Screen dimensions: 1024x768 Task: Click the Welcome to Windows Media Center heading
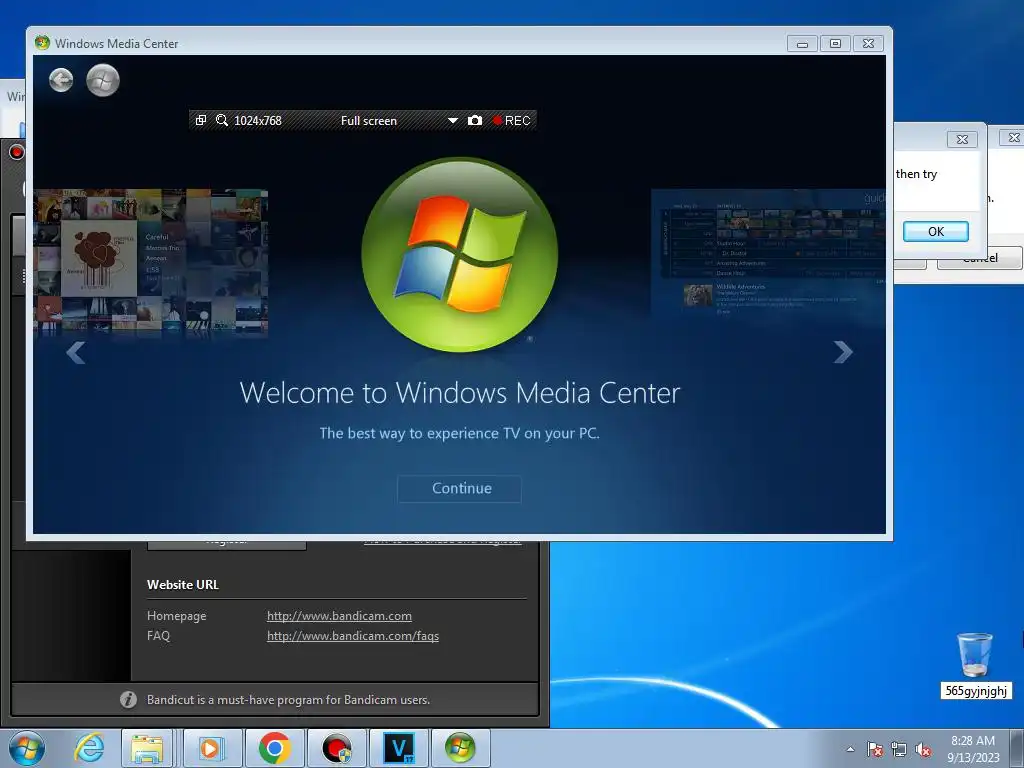click(460, 392)
